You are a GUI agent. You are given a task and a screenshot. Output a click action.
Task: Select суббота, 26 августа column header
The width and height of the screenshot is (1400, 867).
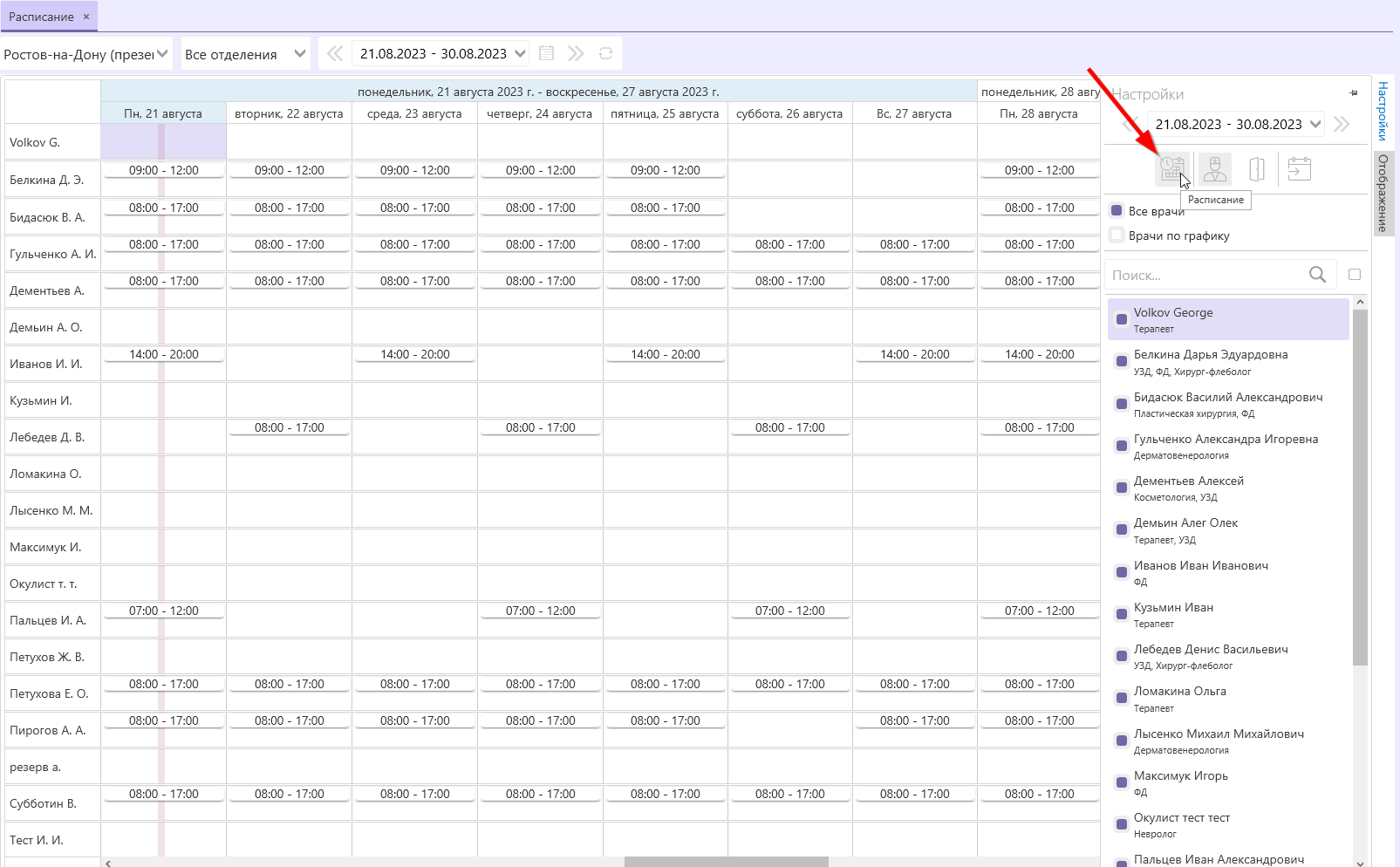[789, 113]
